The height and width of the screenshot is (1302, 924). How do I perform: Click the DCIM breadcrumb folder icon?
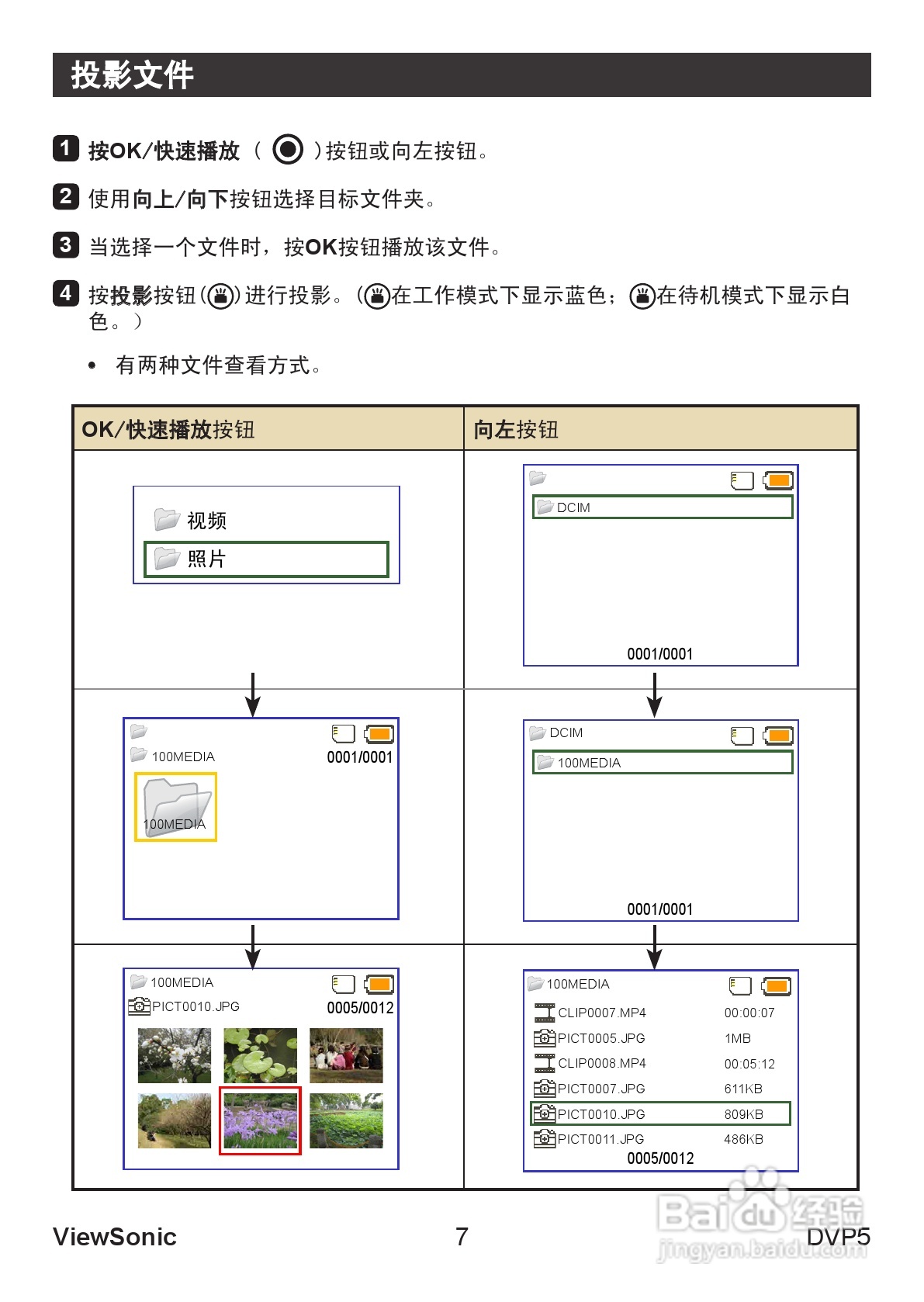(x=538, y=732)
